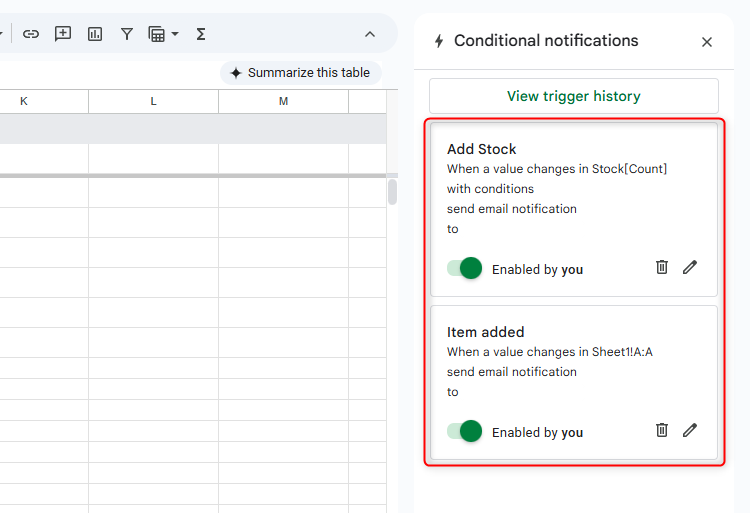Disable the Add Stock notification toggle
Image resolution: width=750 pixels, height=513 pixels.
point(465,268)
